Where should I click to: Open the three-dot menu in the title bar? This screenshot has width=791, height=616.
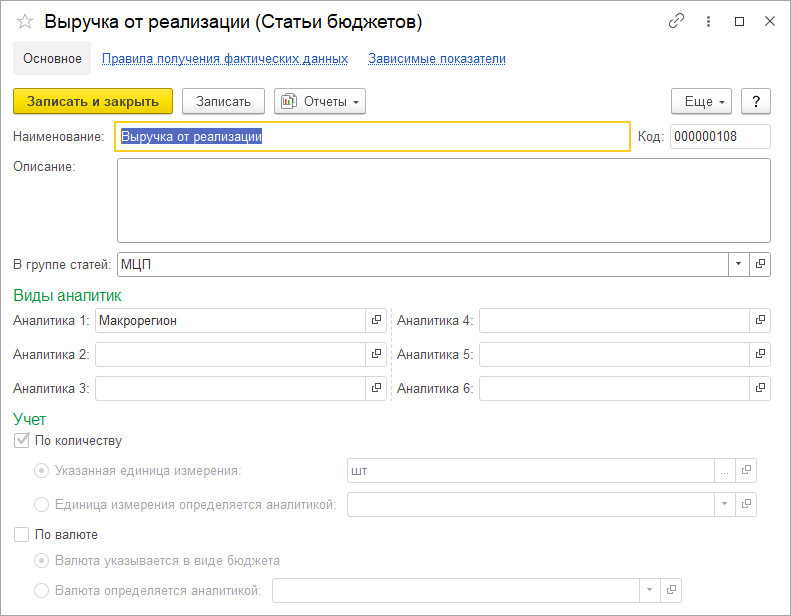coord(708,21)
